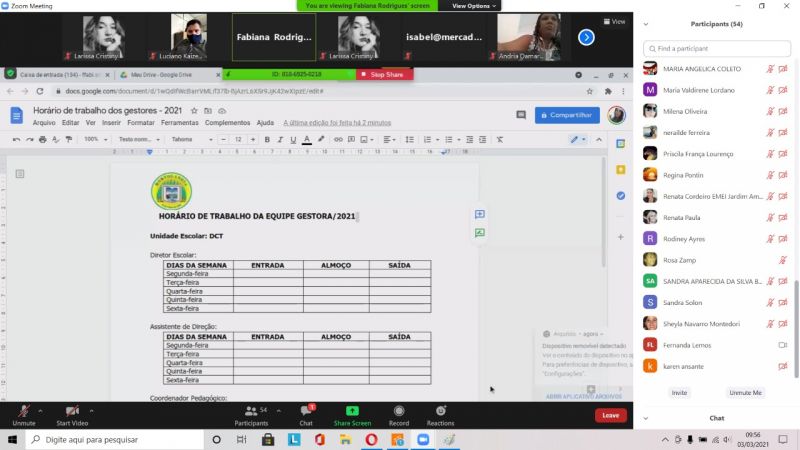Open the Tahoma font family dropdown

click(192, 139)
